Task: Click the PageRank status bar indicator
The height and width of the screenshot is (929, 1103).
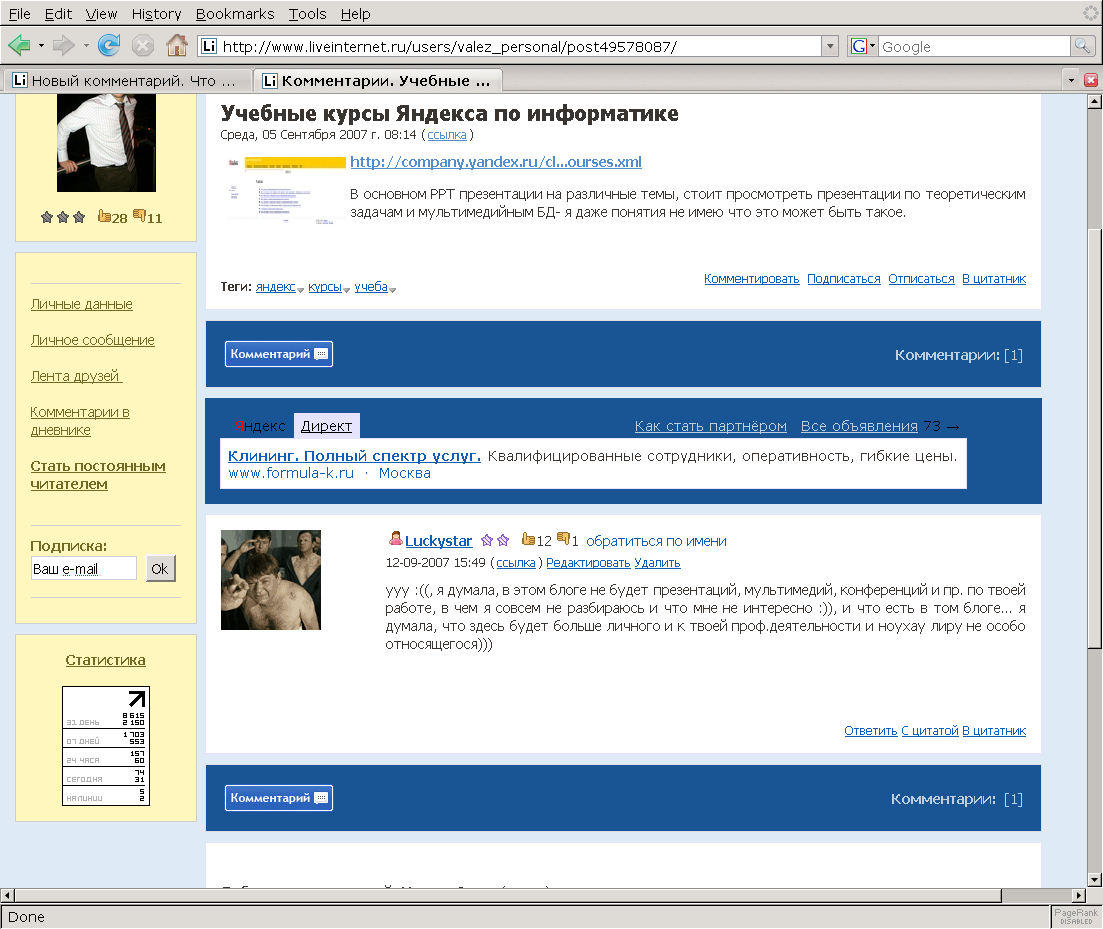Action: point(1076,916)
